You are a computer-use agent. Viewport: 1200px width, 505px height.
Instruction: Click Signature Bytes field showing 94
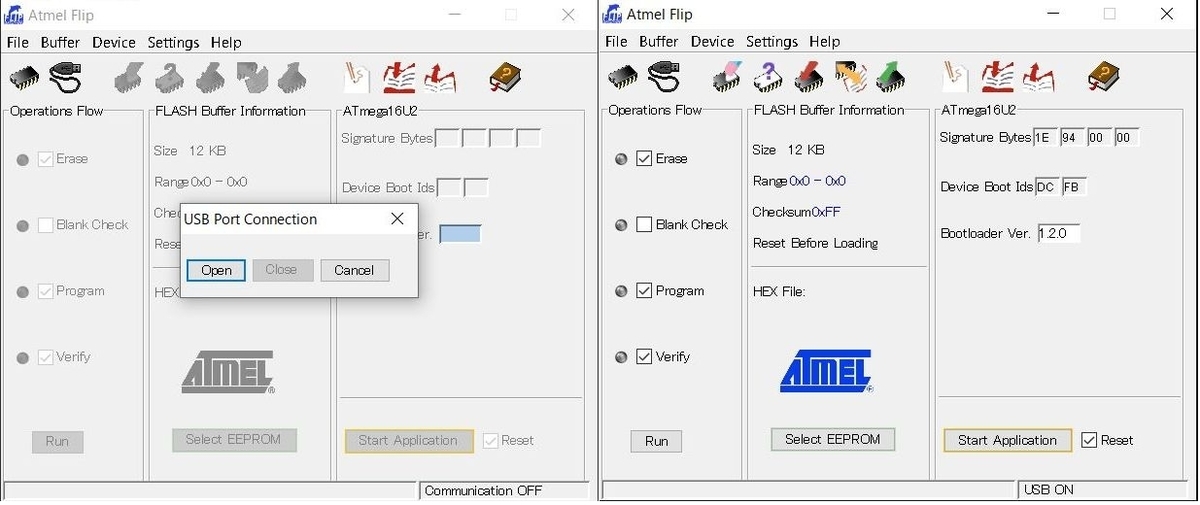[1072, 138]
